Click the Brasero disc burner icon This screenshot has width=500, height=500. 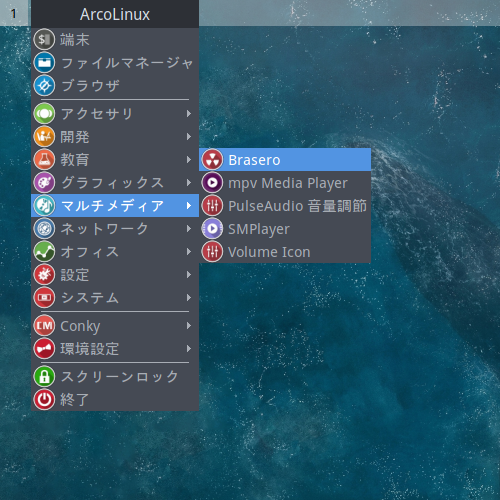[x=212, y=160]
